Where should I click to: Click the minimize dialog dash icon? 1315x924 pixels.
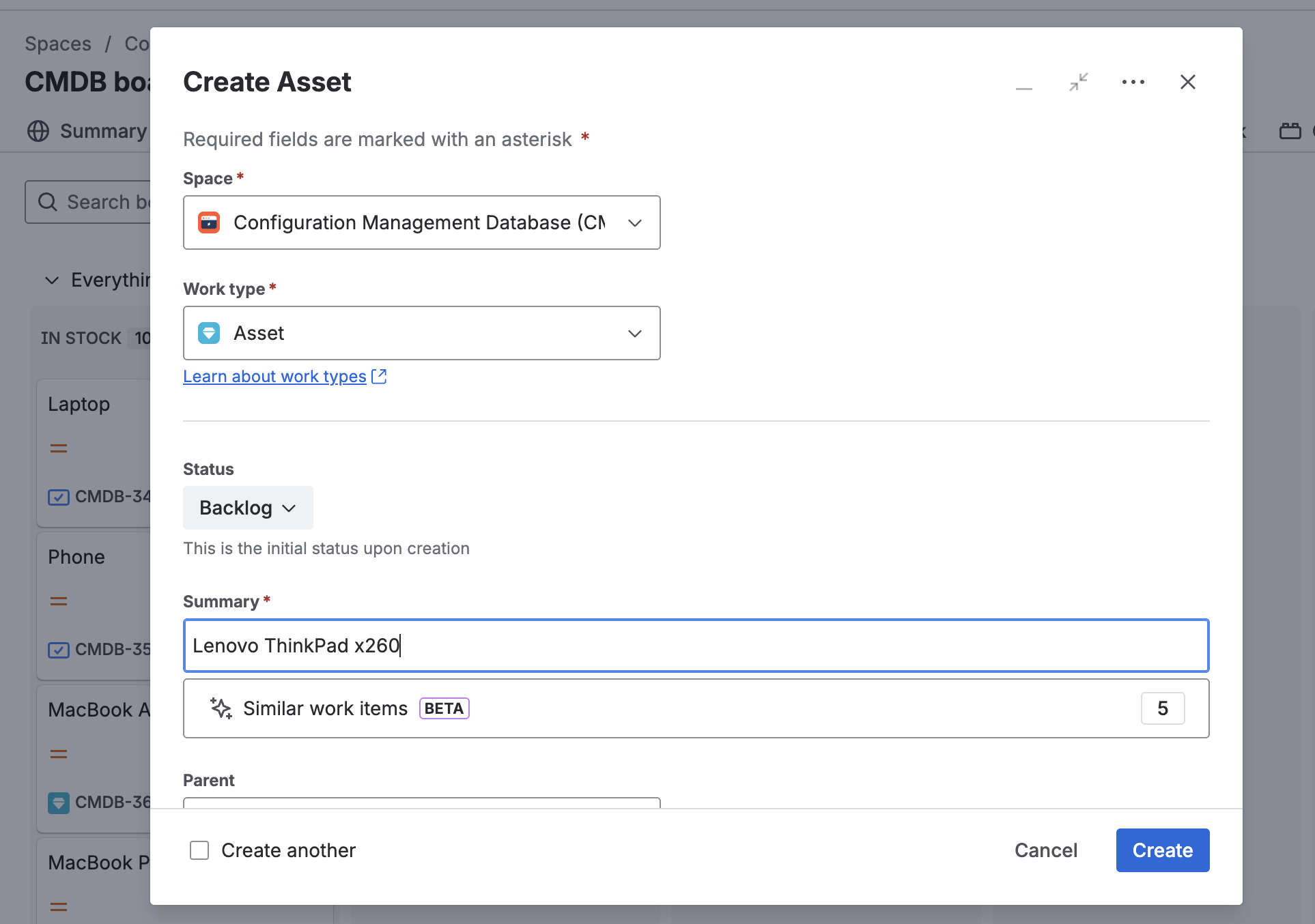tap(1023, 83)
